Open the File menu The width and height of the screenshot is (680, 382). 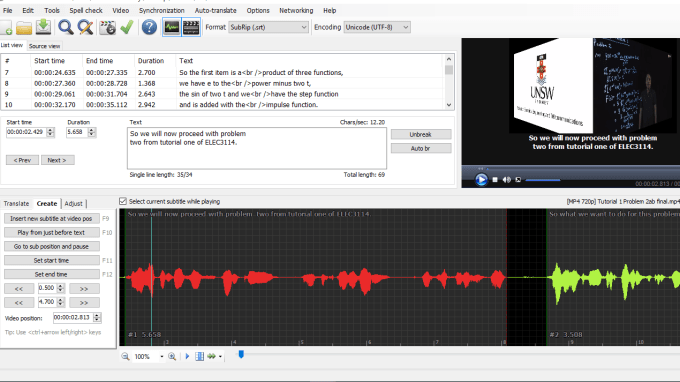tap(8, 10)
